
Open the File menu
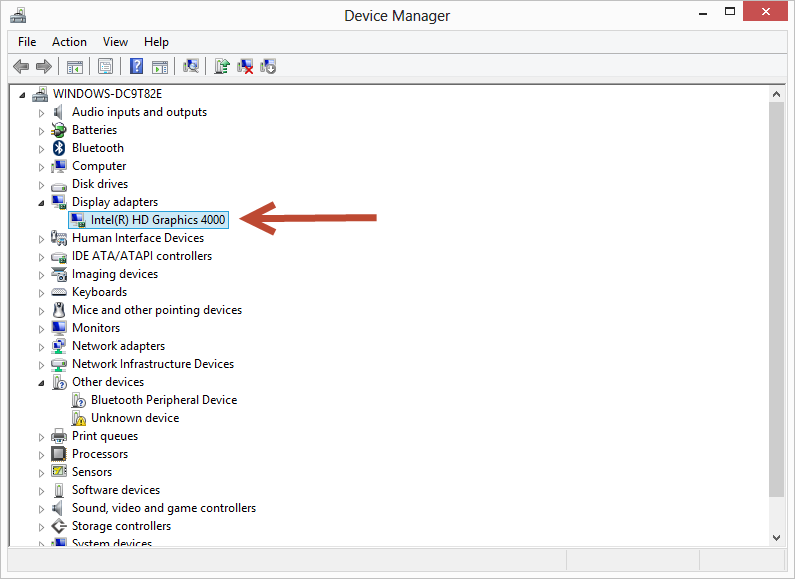(27, 42)
